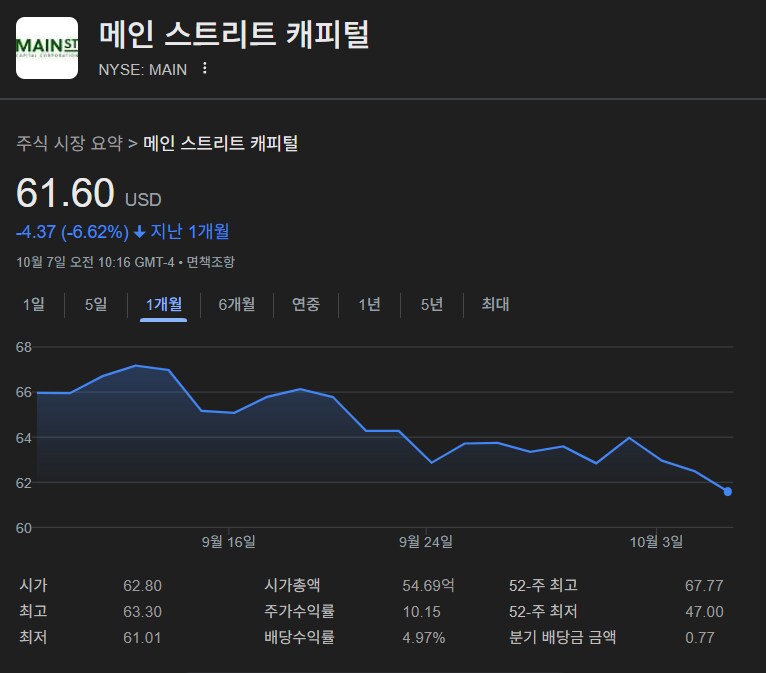Click the chart at 10월 3일 label
Screen dimensions: 766x673
coord(656,542)
